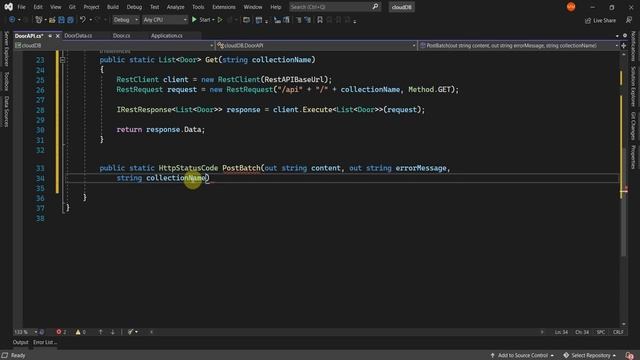Click the errors count indicator showing 2

61,332
